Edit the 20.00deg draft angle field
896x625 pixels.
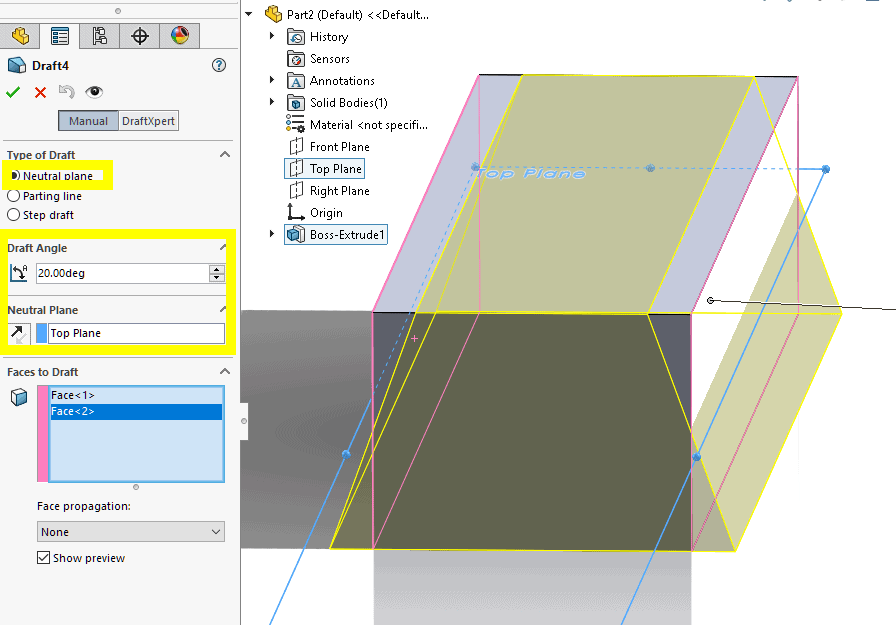122,273
